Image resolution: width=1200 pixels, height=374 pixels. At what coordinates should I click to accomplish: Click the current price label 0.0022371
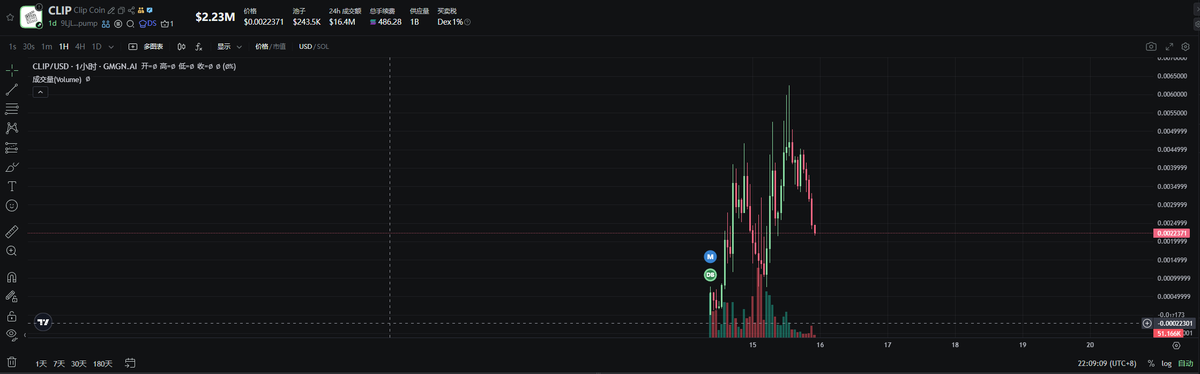(x=1168, y=233)
